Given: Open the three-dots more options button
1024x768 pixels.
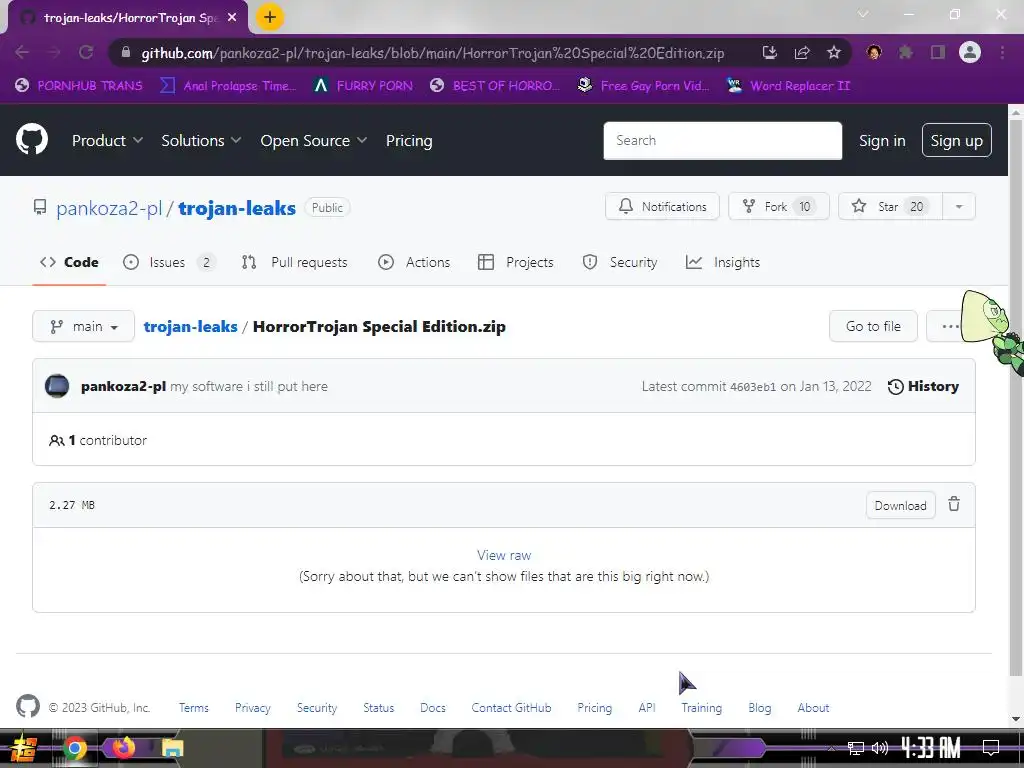Looking at the screenshot, I should pyautogui.click(x=950, y=326).
